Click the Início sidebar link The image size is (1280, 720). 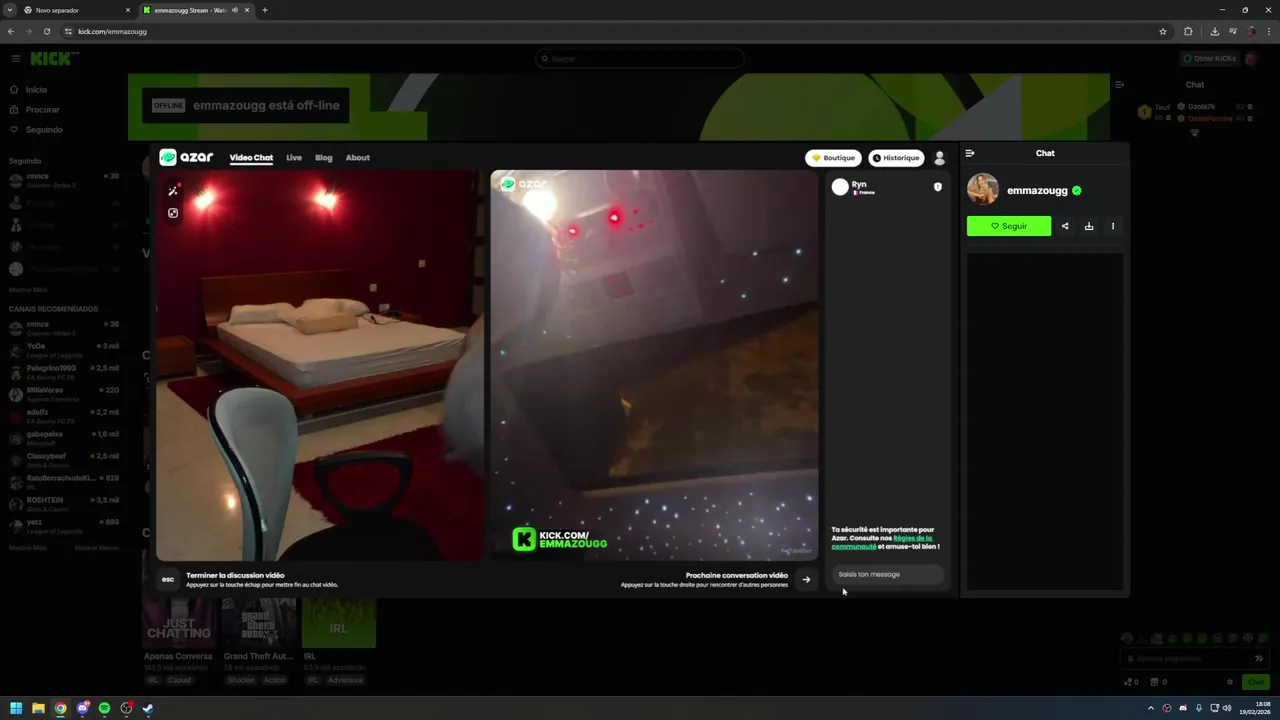[x=36, y=90]
